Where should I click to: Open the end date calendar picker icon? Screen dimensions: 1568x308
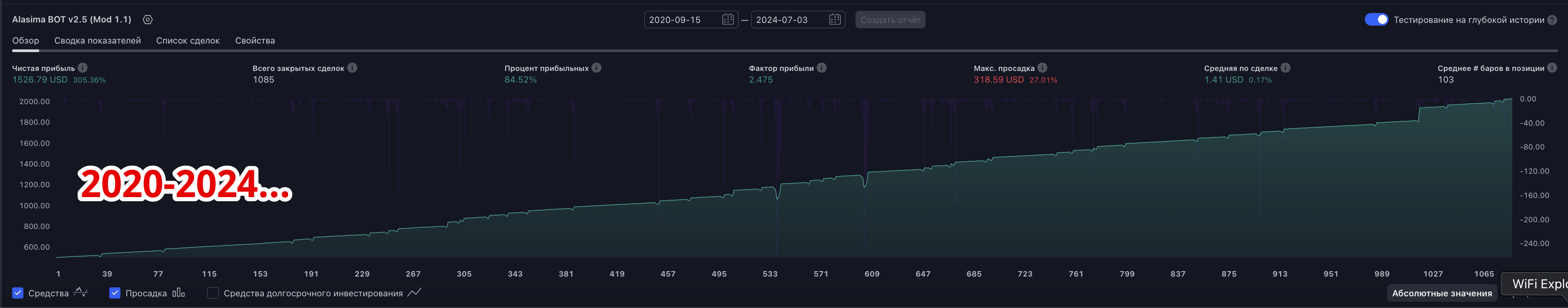tap(834, 19)
